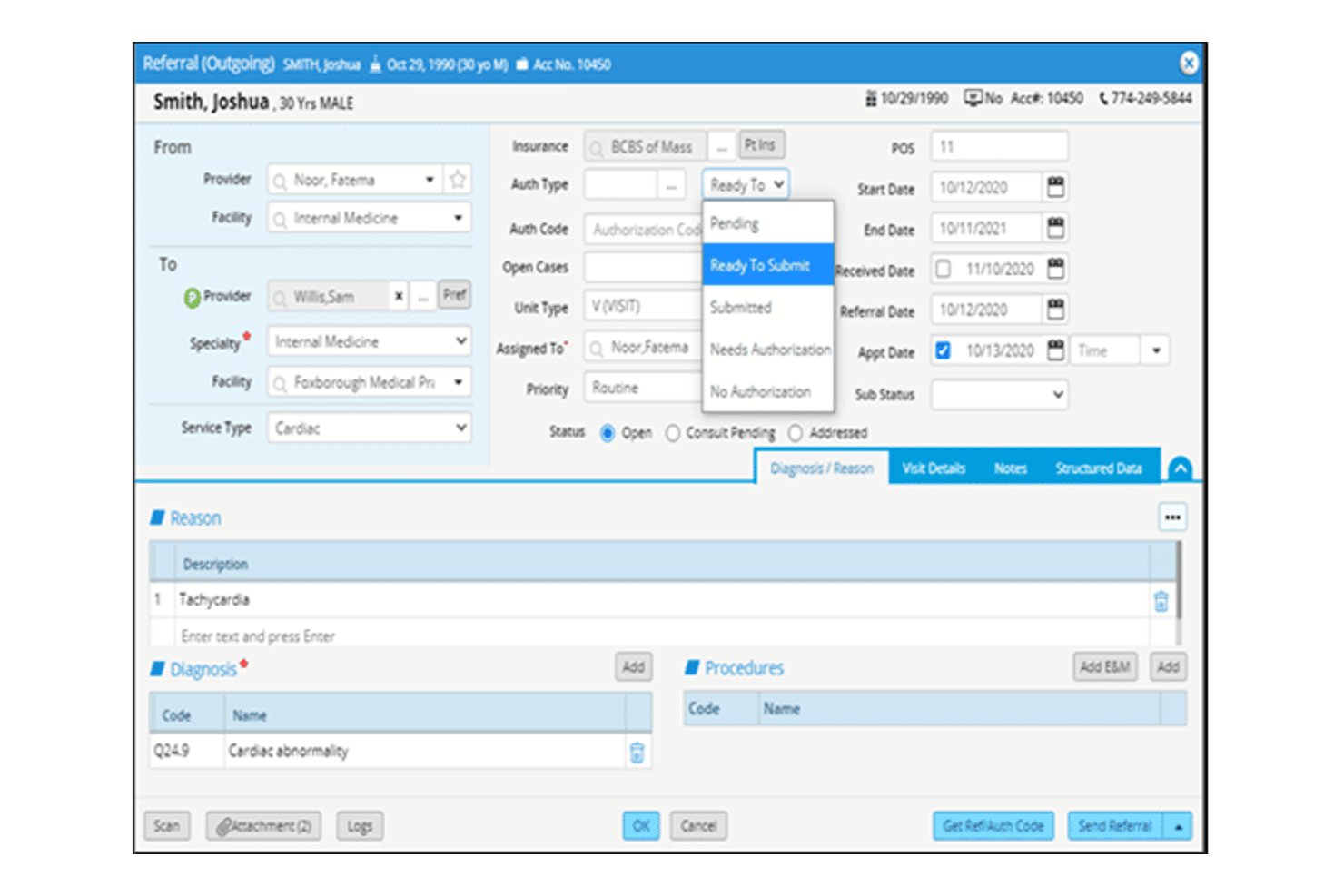Switch to the Notes tab
The height and width of the screenshot is (896, 1344).
click(1010, 468)
